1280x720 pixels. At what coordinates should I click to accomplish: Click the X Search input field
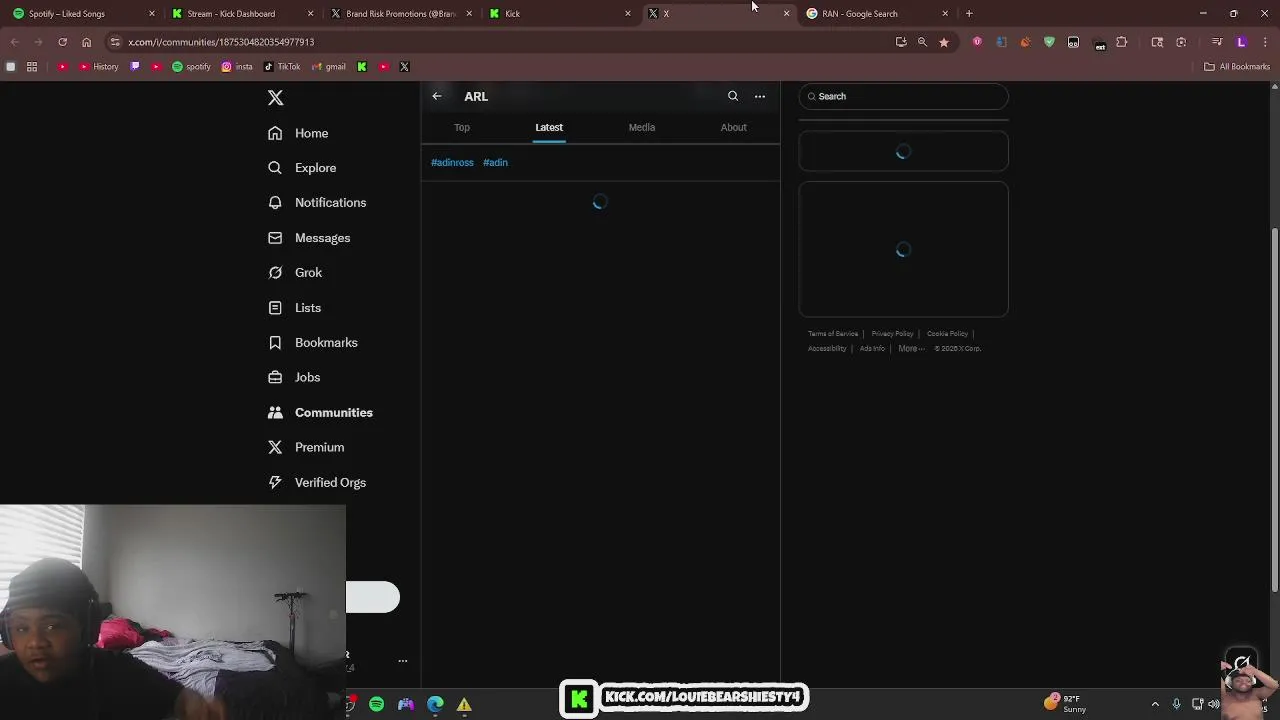pos(903,96)
